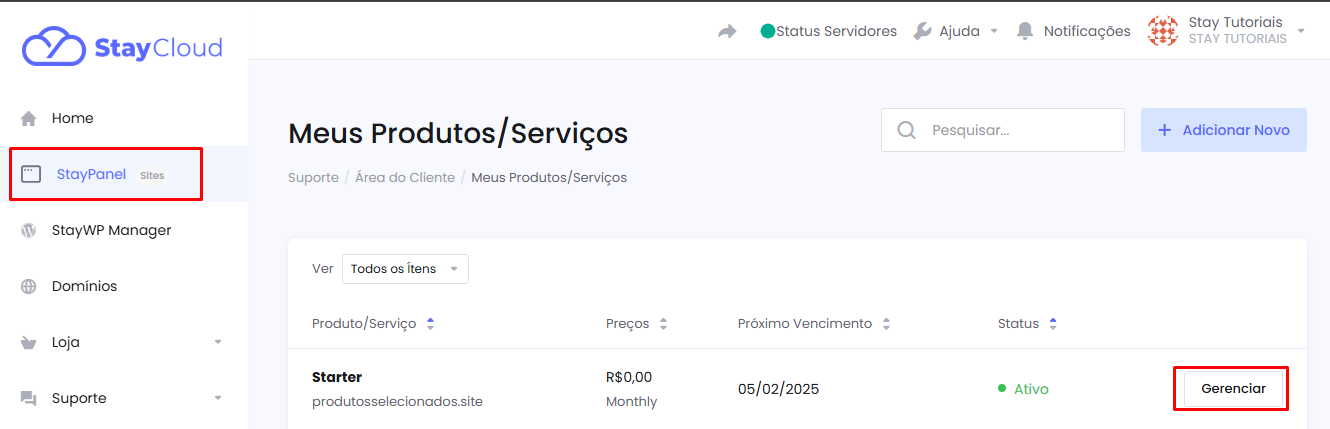1330x429 pixels.
Task: Open the Todos os Ítens dropdown
Action: (405, 269)
